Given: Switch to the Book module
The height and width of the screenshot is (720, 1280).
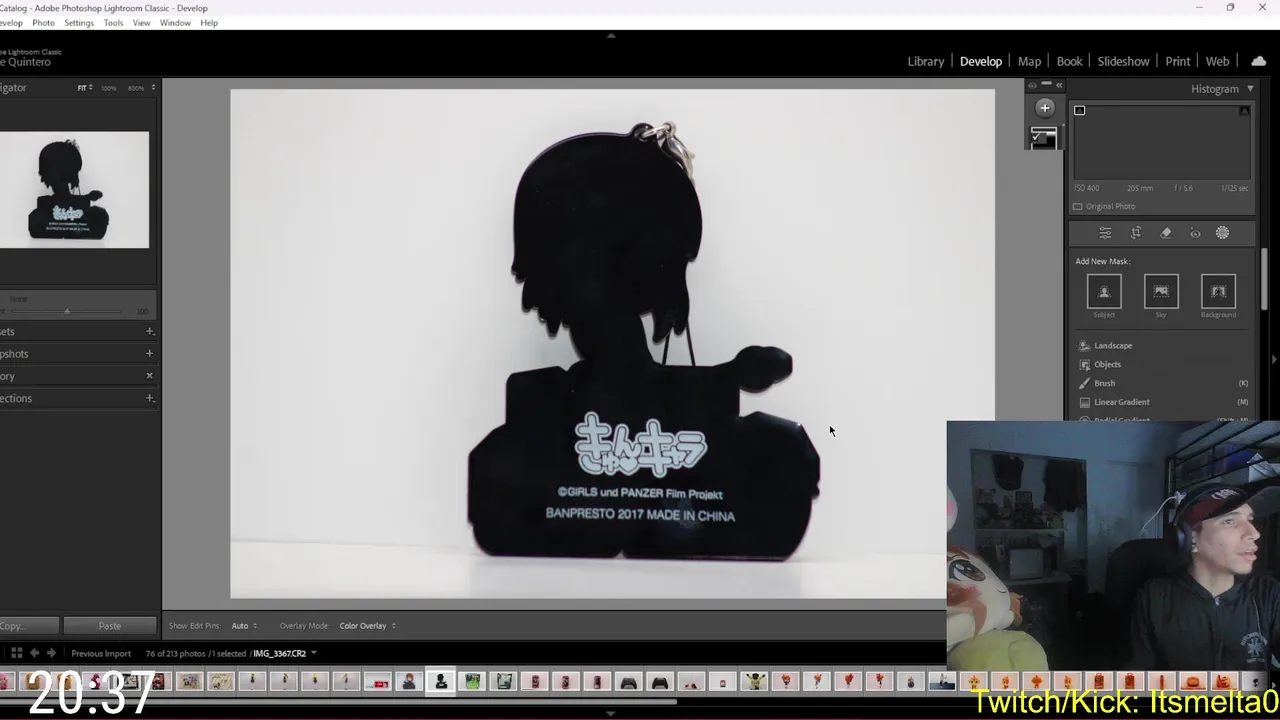Looking at the screenshot, I should [x=1069, y=61].
